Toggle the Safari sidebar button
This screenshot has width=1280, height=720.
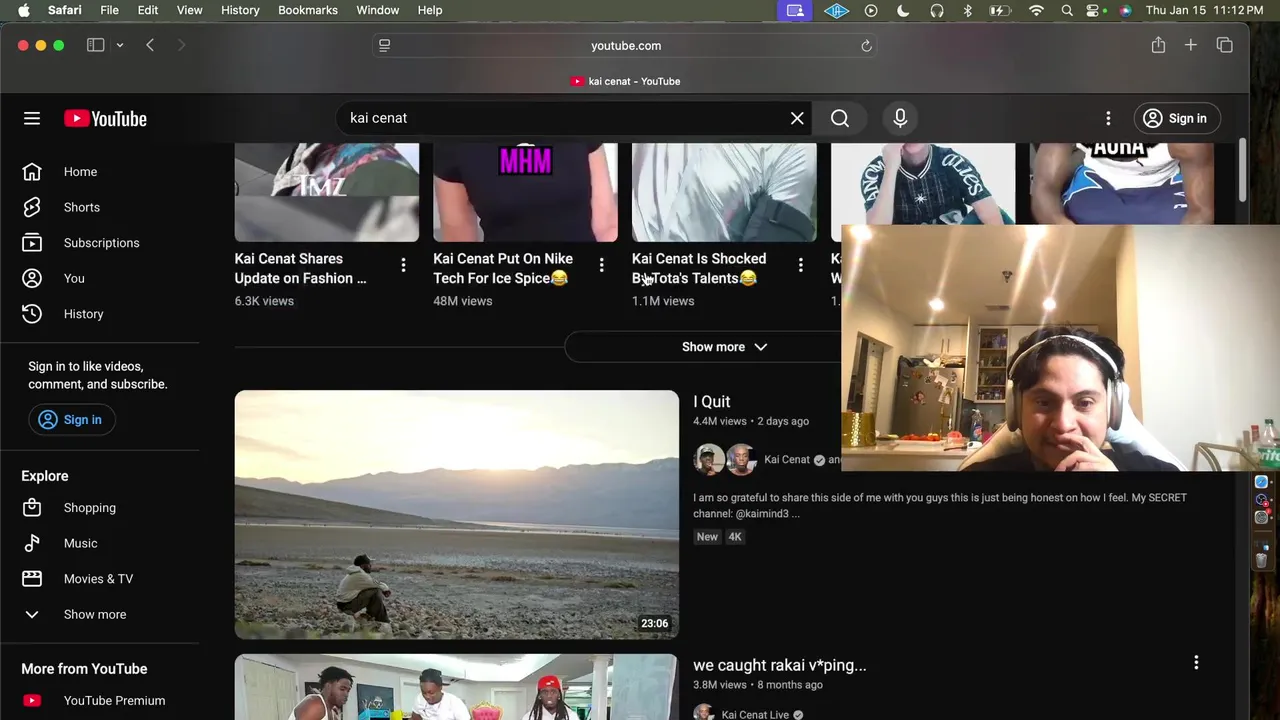pos(96,45)
